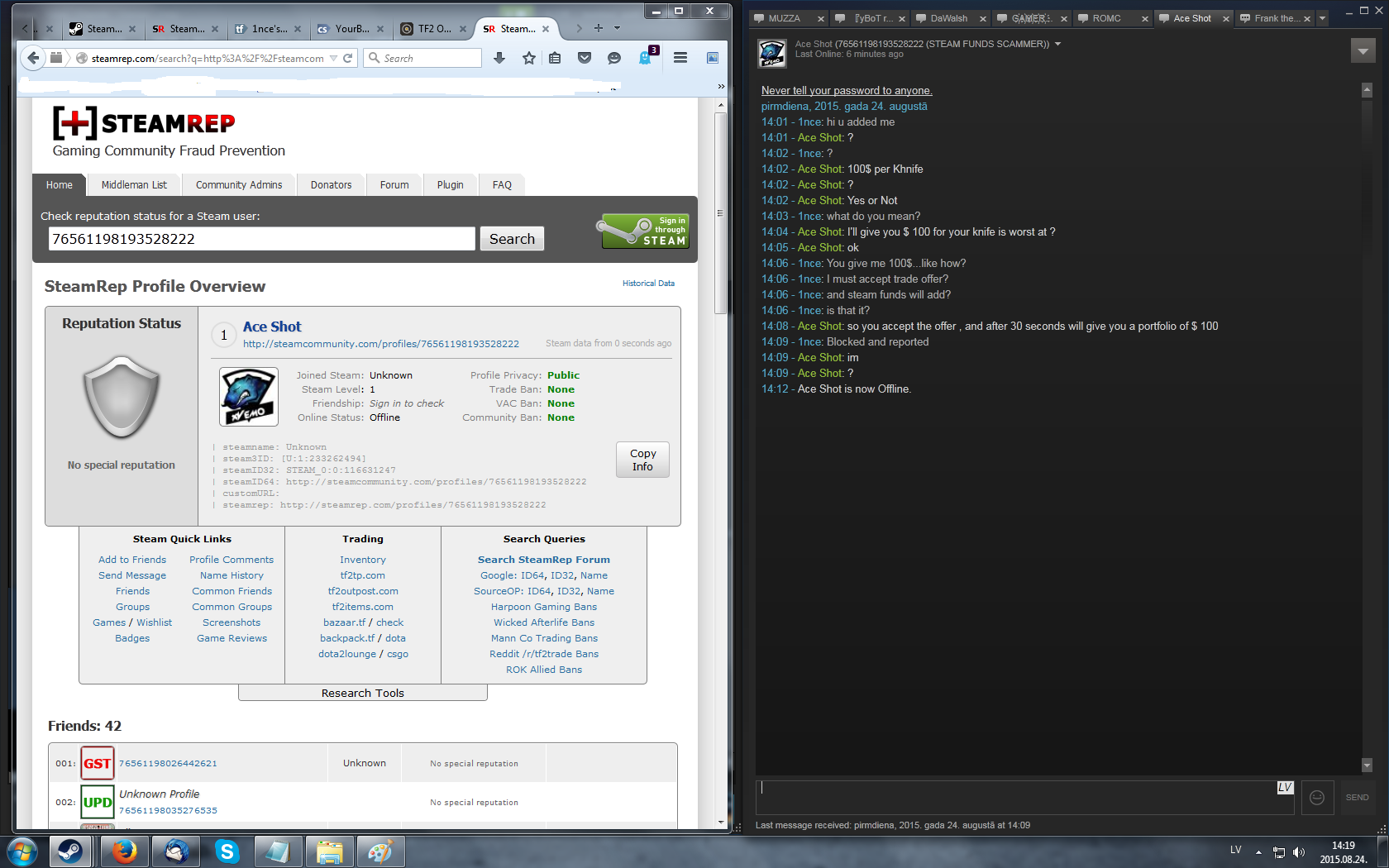
Task: Open the browser tab list dropdown
Action: click(x=617, y=28)
